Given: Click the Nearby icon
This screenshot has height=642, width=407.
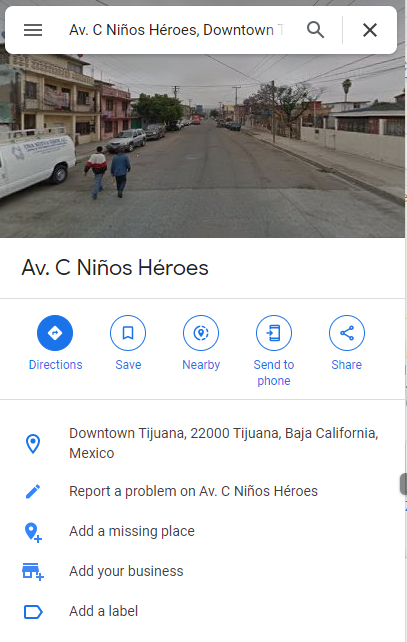Looking at the screenshot, I should [x=201, y=333].
